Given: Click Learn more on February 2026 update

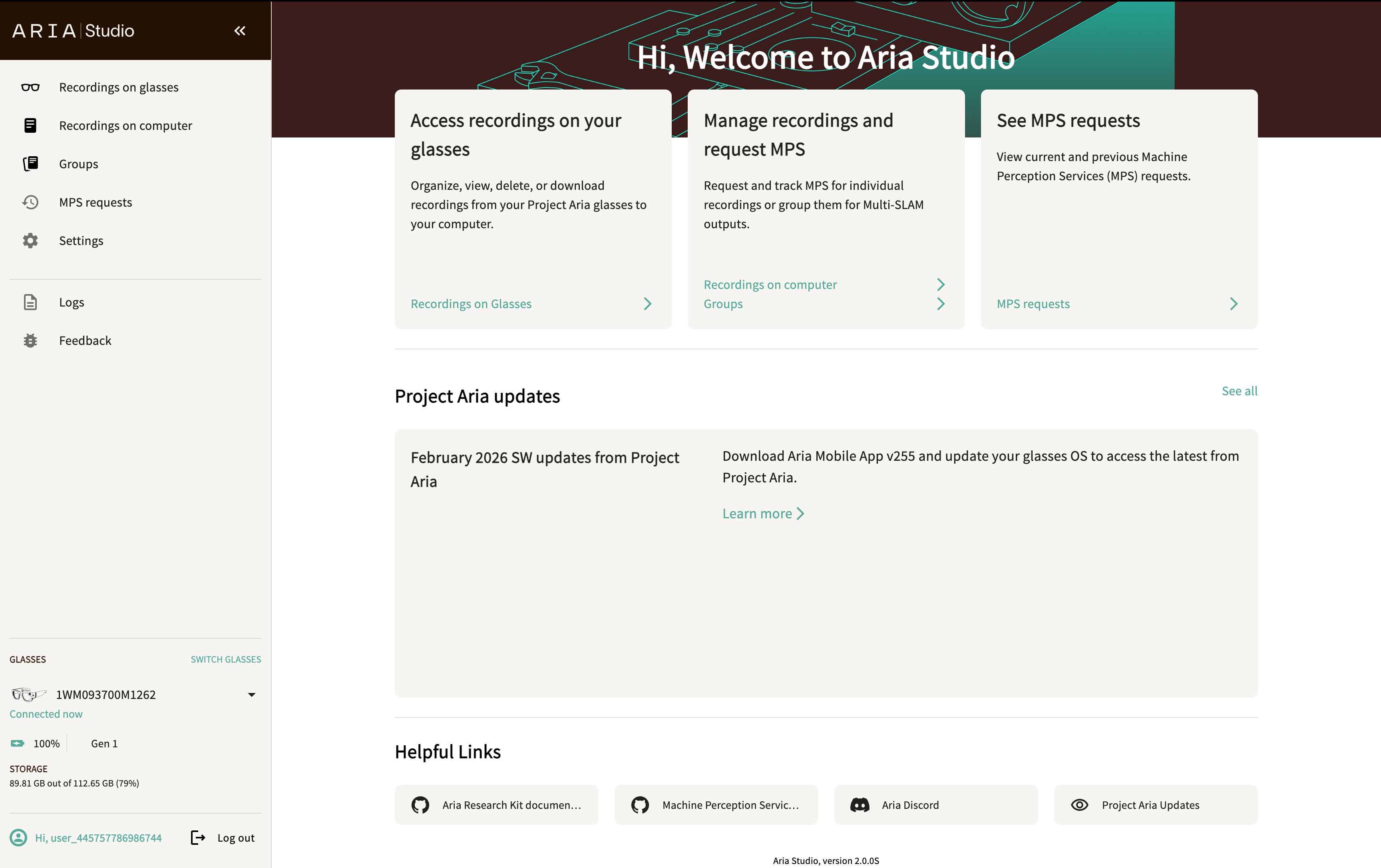Looking at the screenshot, I should coord(757,514).
